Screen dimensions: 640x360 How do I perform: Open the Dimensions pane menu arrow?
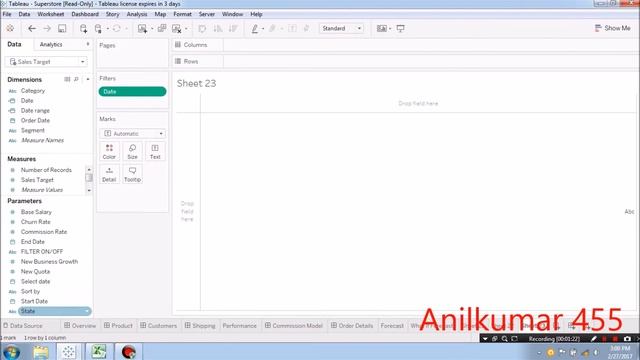coord(88,79)
